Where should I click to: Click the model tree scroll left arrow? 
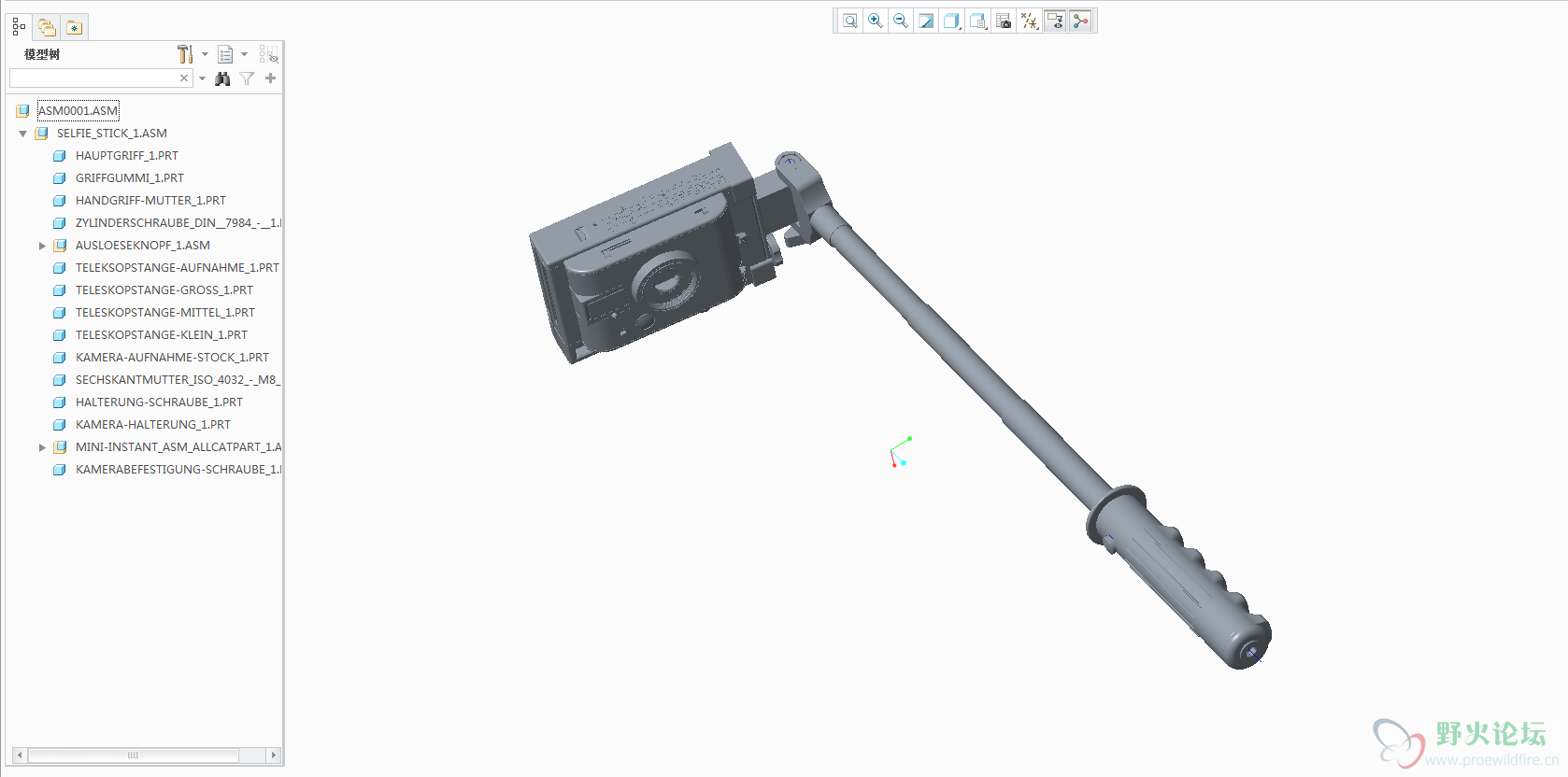coord(20,755)
